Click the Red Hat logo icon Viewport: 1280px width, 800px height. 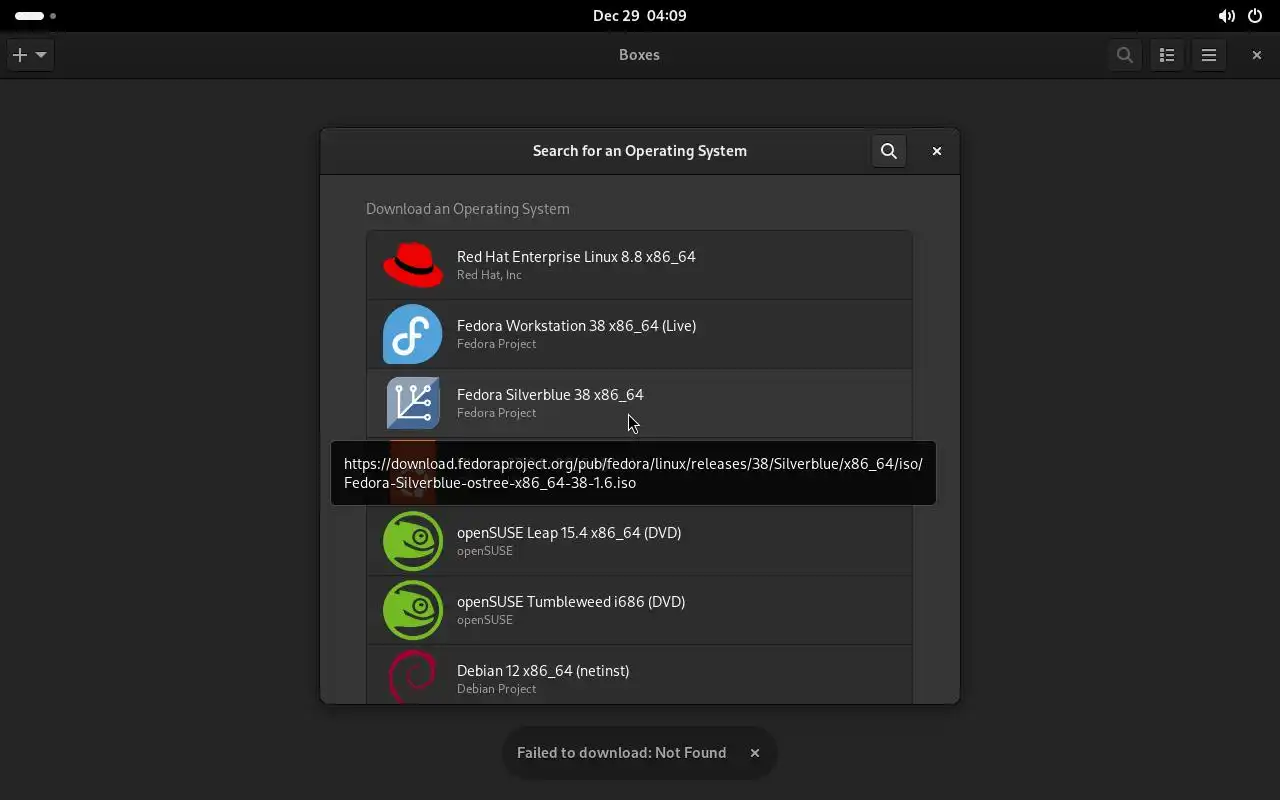pyautogui.click(x=413, y=265)
